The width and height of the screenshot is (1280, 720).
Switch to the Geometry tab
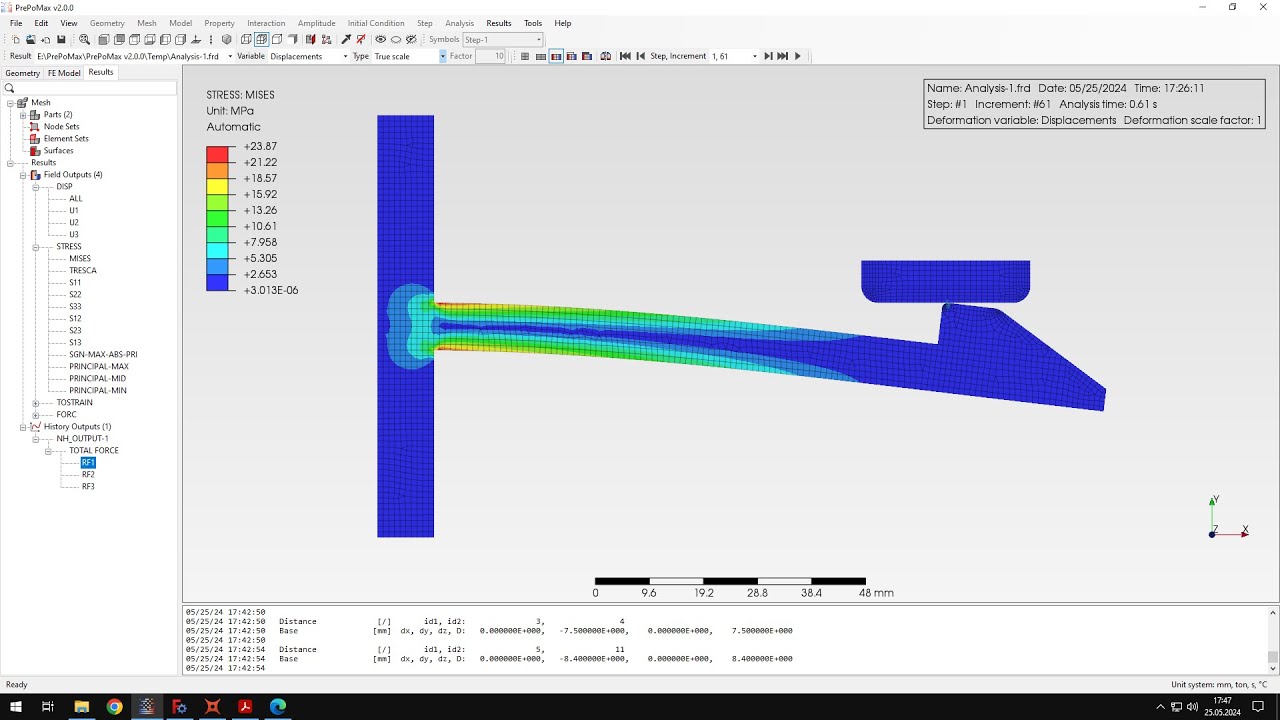point(22,73)
